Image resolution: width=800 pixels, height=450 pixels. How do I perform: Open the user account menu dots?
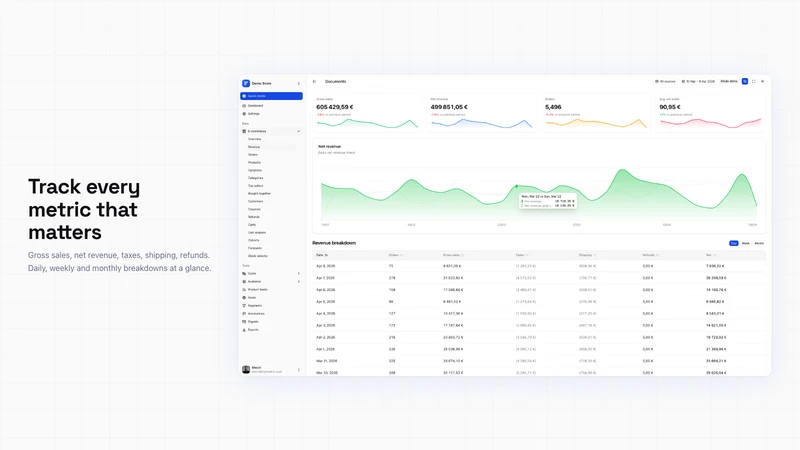tap(298, 369)
